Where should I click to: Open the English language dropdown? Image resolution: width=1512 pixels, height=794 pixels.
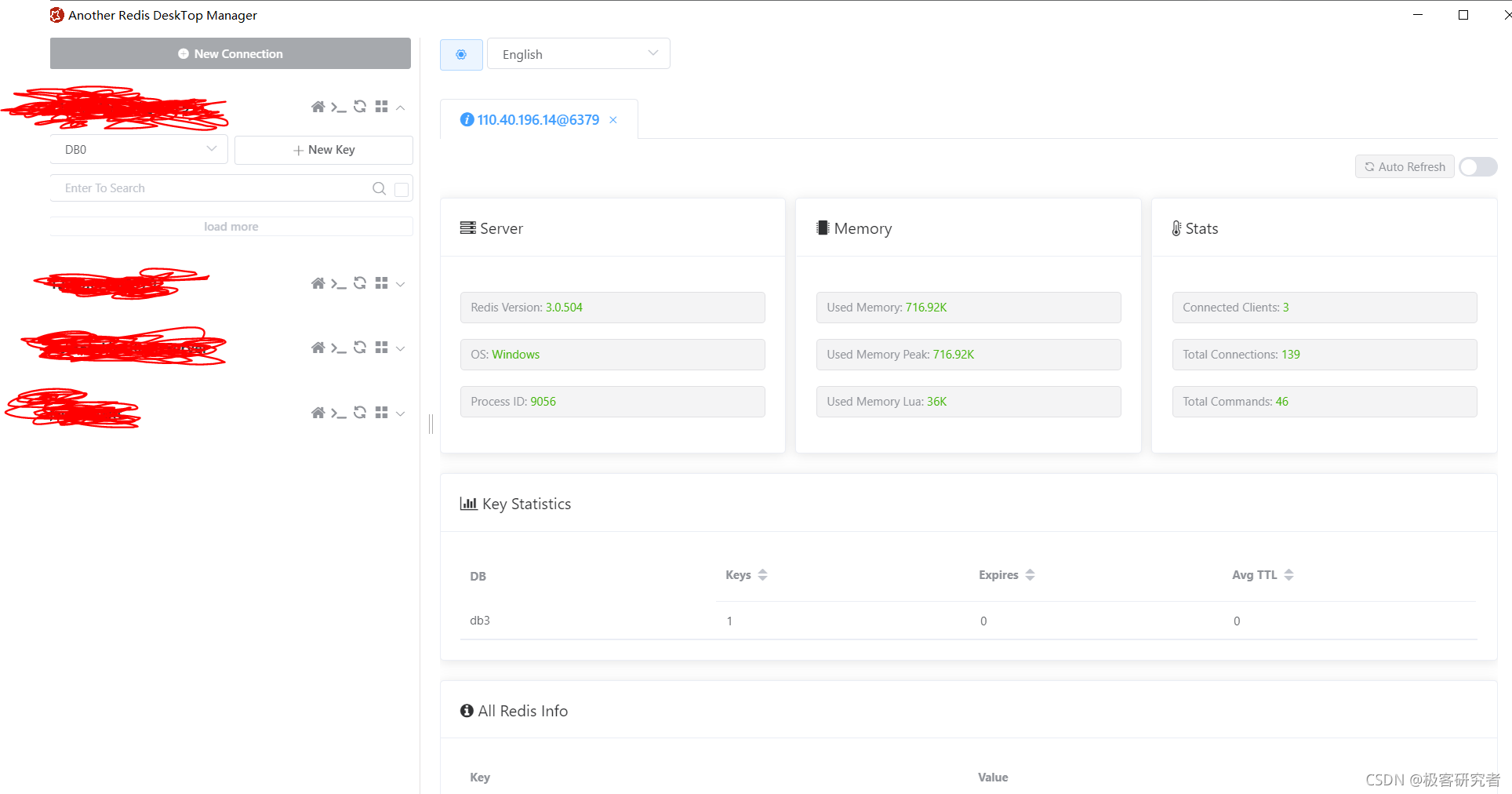point(578,54)
